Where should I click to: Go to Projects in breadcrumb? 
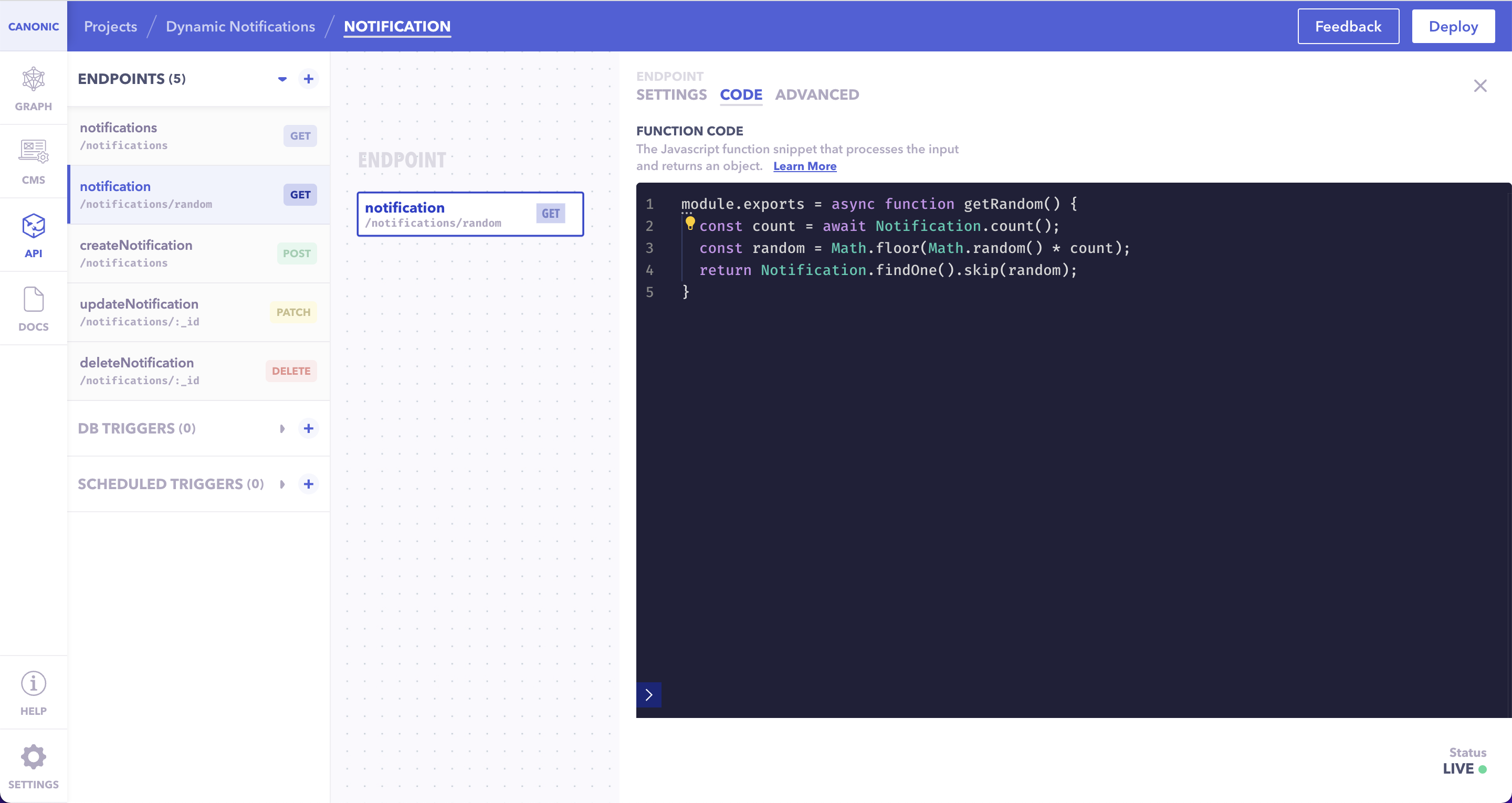(110, 26)
